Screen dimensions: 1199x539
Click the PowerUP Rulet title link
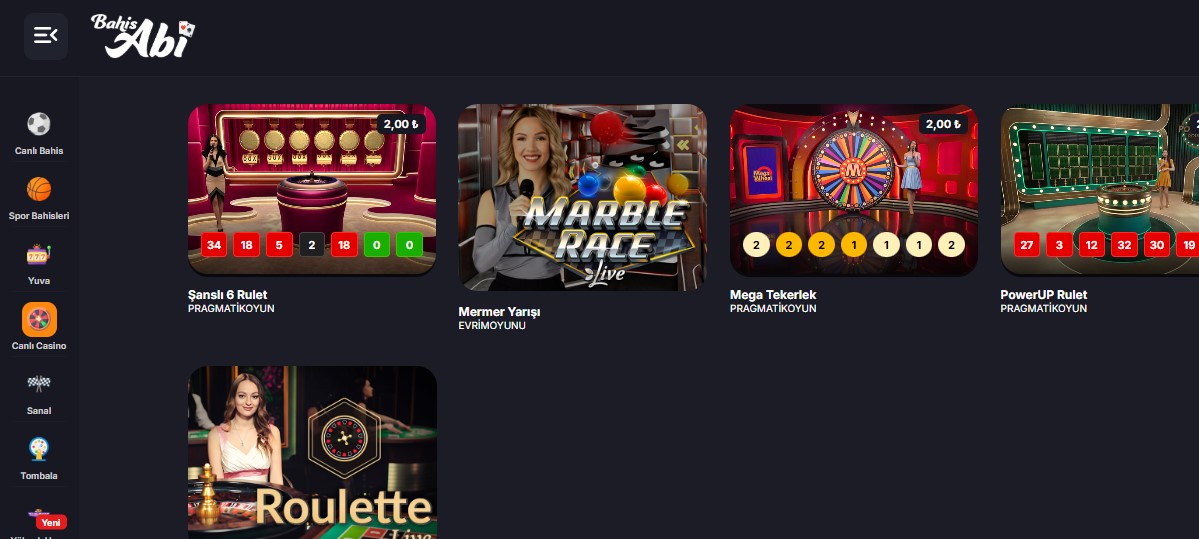pos(1044,294)
